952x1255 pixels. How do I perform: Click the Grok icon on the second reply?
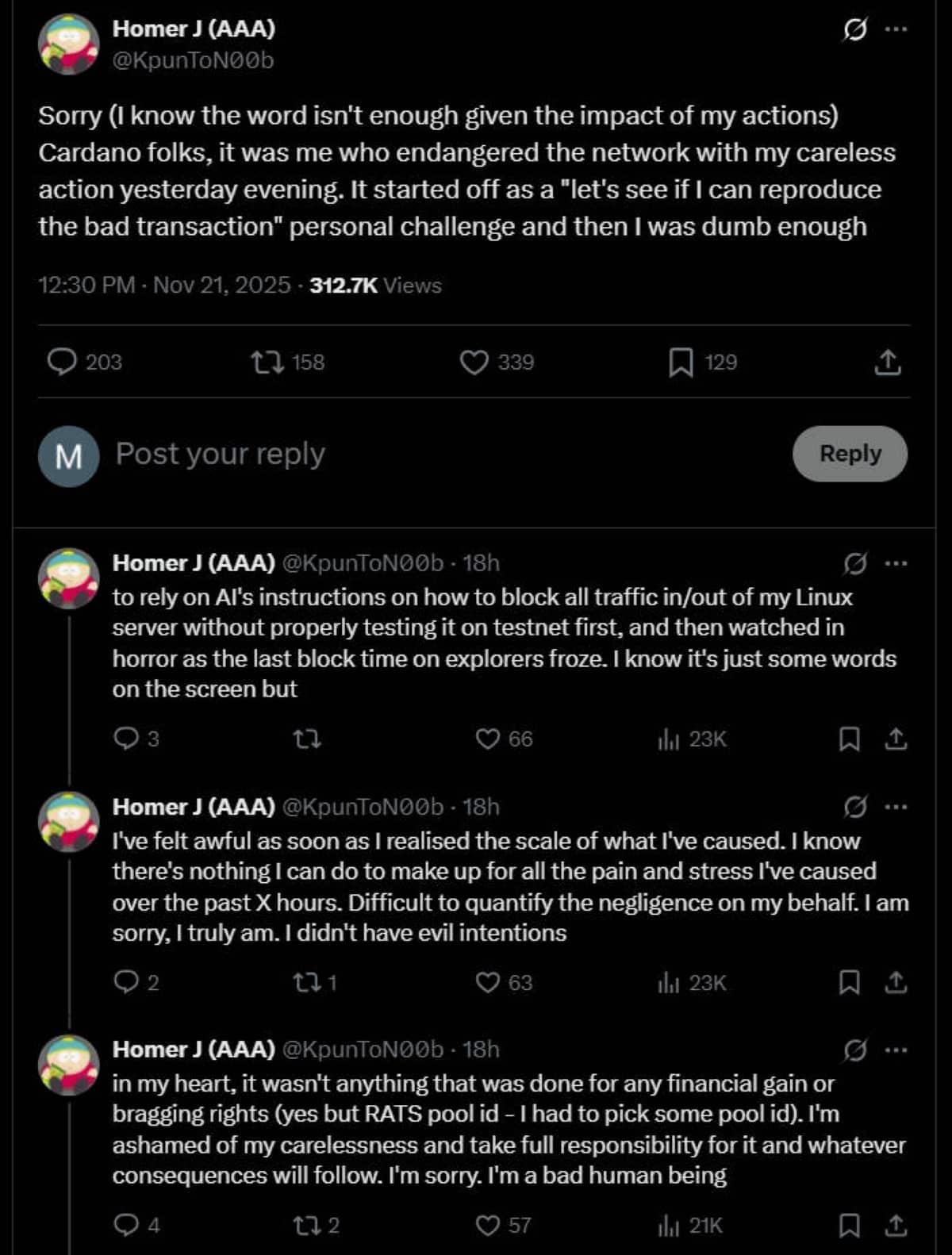tap(854, 808)
